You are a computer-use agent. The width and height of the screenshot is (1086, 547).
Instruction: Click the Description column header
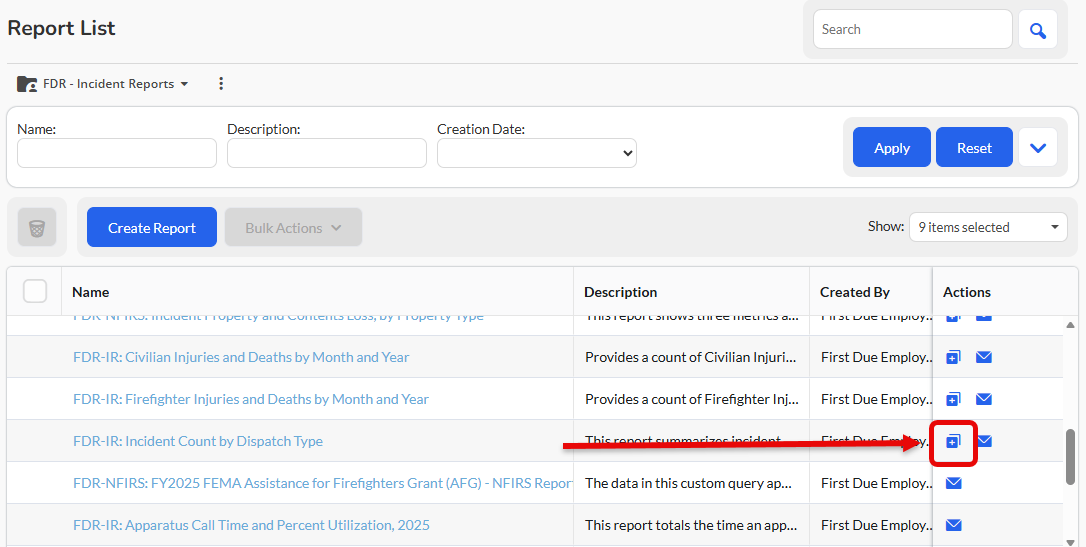tap(621, 292)
